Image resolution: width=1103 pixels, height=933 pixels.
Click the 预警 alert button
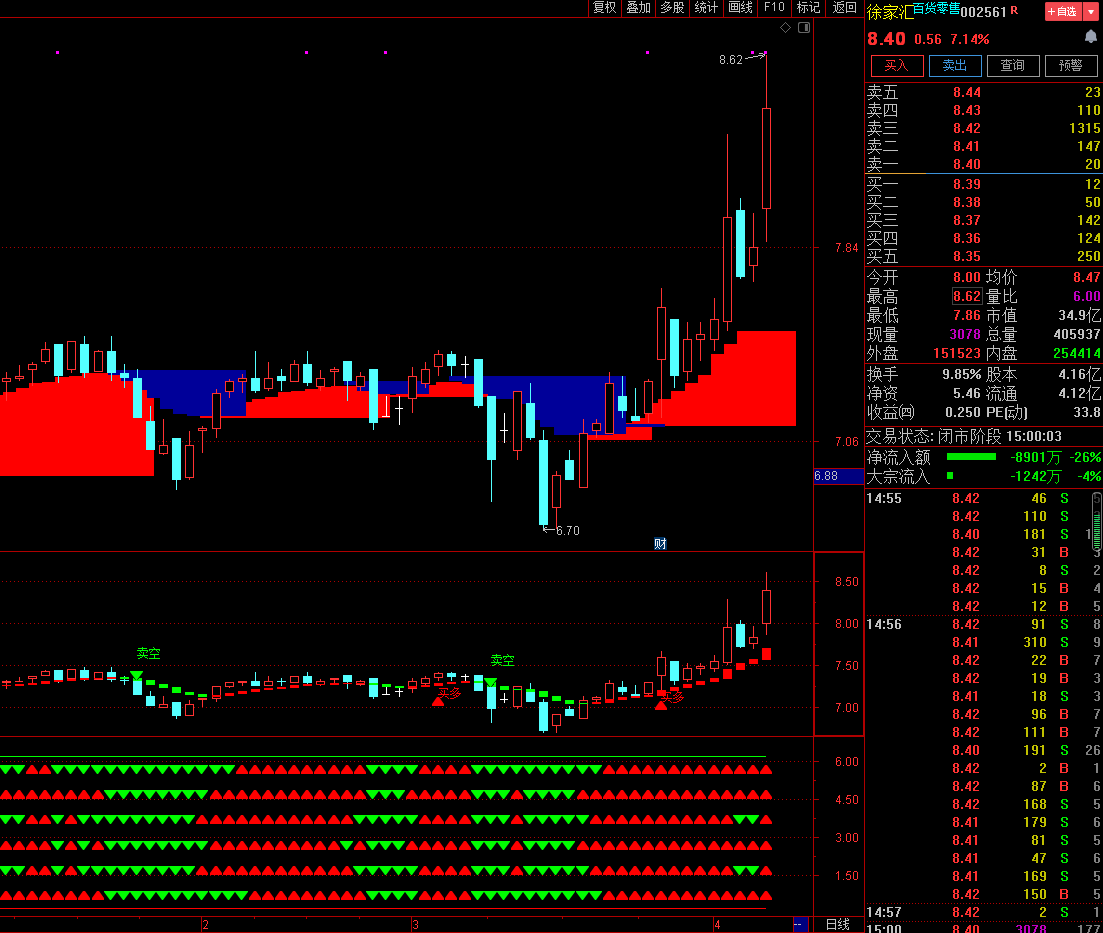click(x=1071, y=65)
